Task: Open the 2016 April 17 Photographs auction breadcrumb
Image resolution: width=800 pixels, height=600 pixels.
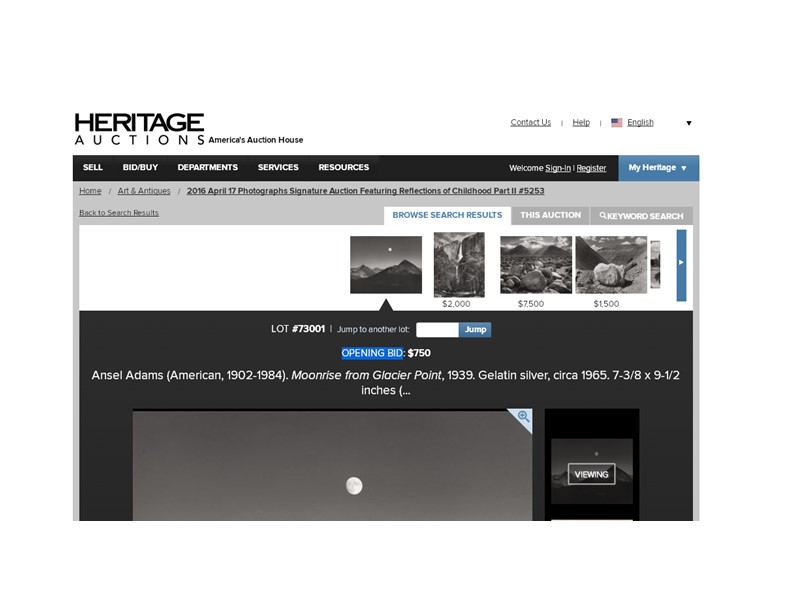Action: point(365,191)
